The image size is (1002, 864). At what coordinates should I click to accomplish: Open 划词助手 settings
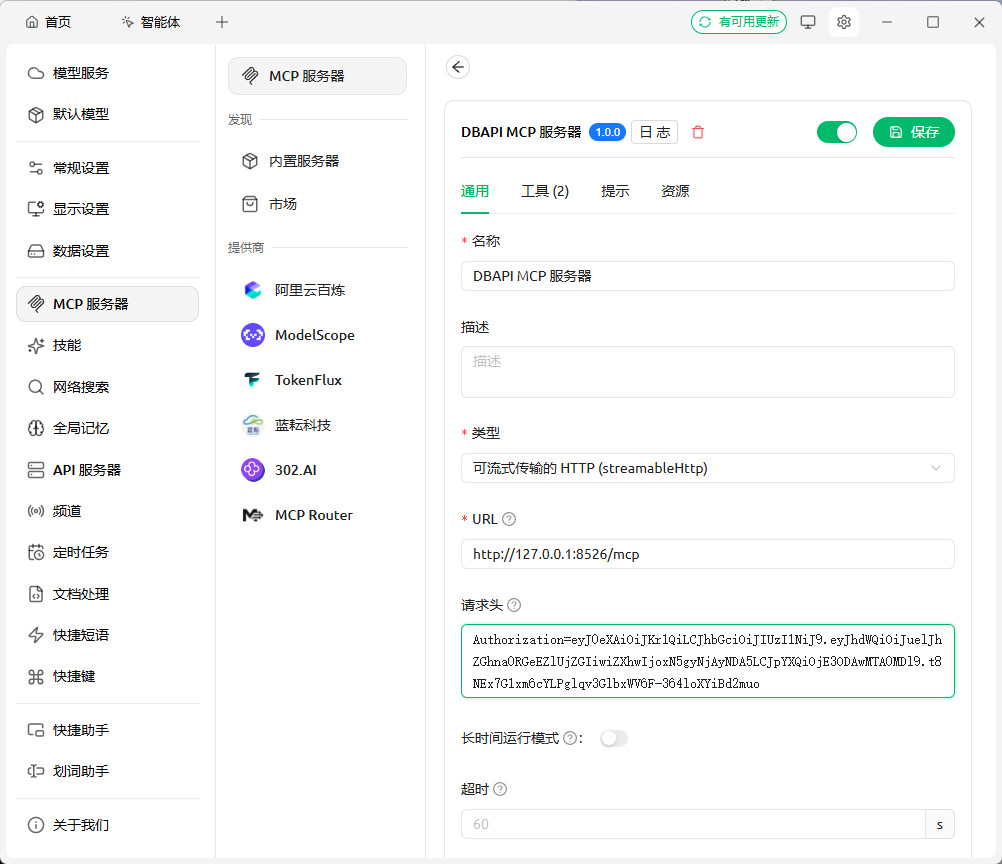click(107, 771)
